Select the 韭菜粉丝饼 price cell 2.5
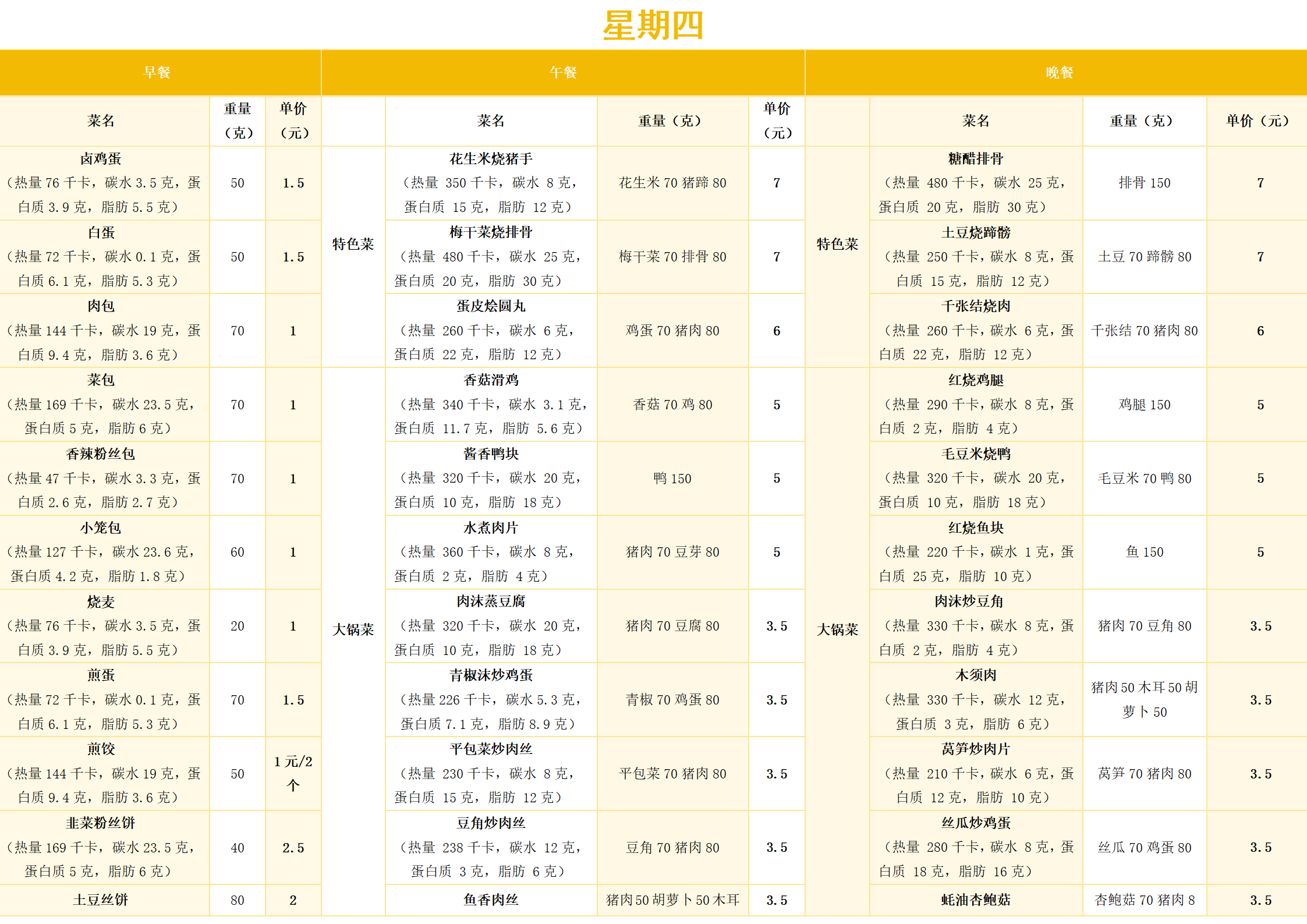The width and height of the screenshot is (1307, 924). pyautogui.click(x=293, y=847)
